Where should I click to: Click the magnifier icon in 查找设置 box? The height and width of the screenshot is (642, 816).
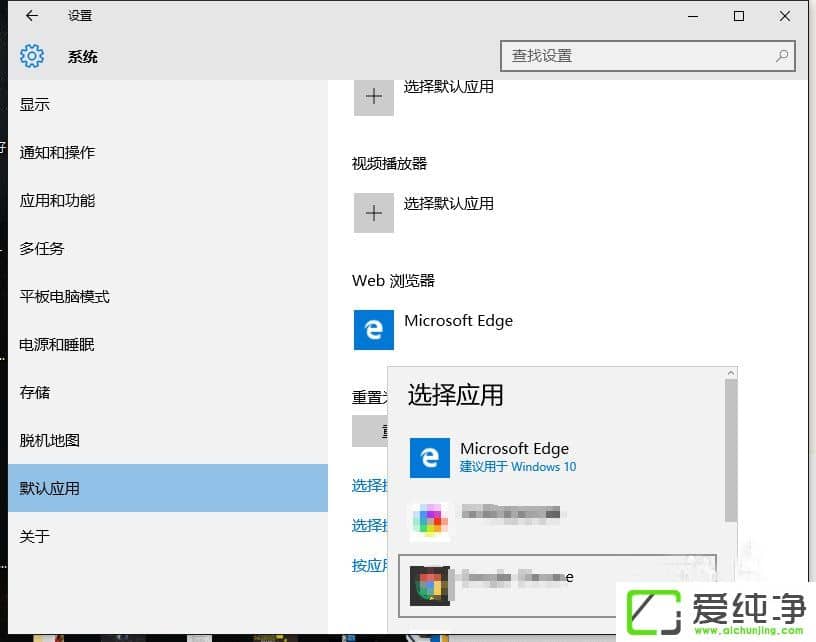pos(781,56)
